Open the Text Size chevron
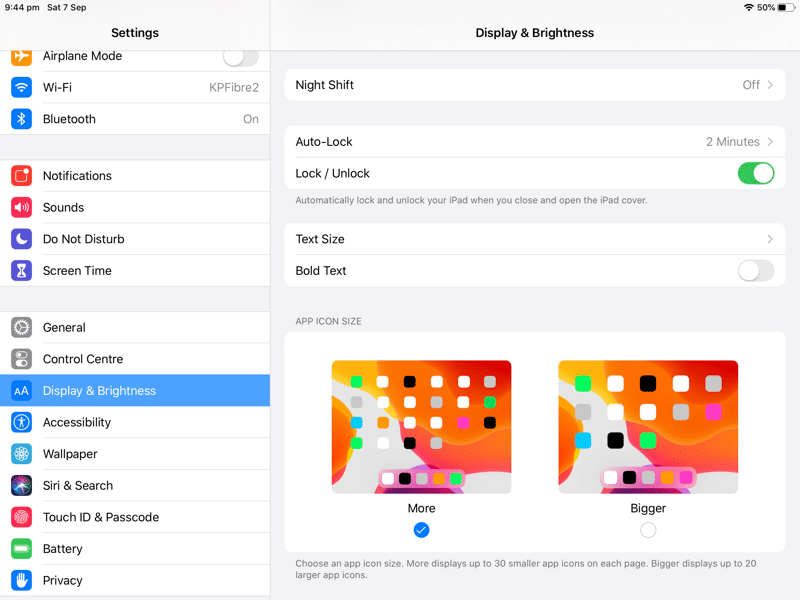The image size is (800, 600). tap(770, 239)
